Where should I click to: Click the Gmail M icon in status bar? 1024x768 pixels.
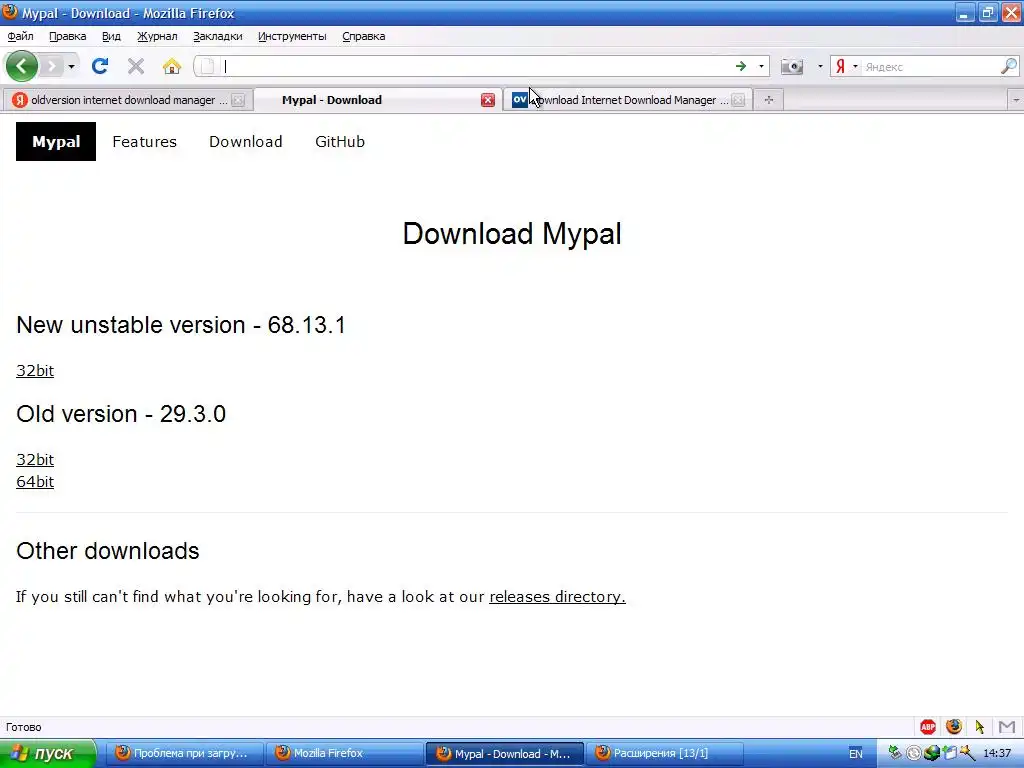(1007, 726)
